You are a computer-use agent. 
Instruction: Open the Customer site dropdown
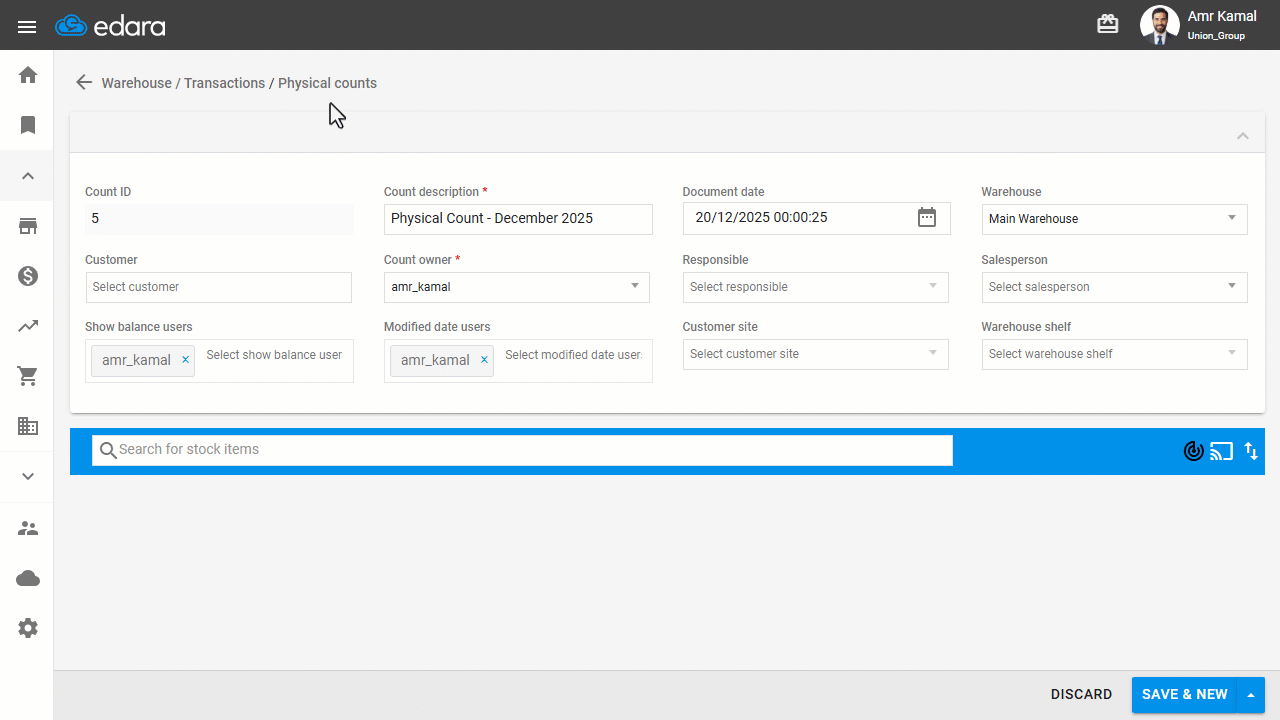816,354
